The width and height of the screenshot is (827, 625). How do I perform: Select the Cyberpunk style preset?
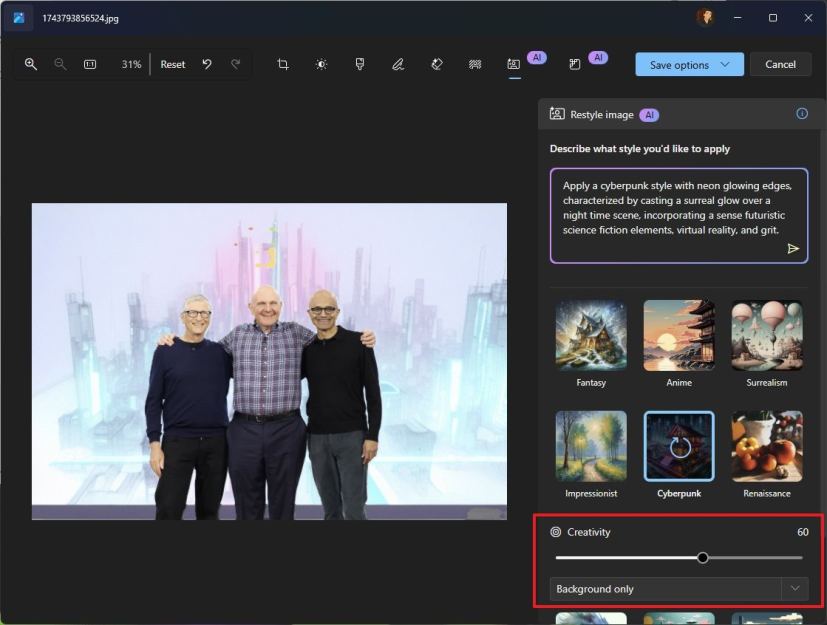click(678, 445)
